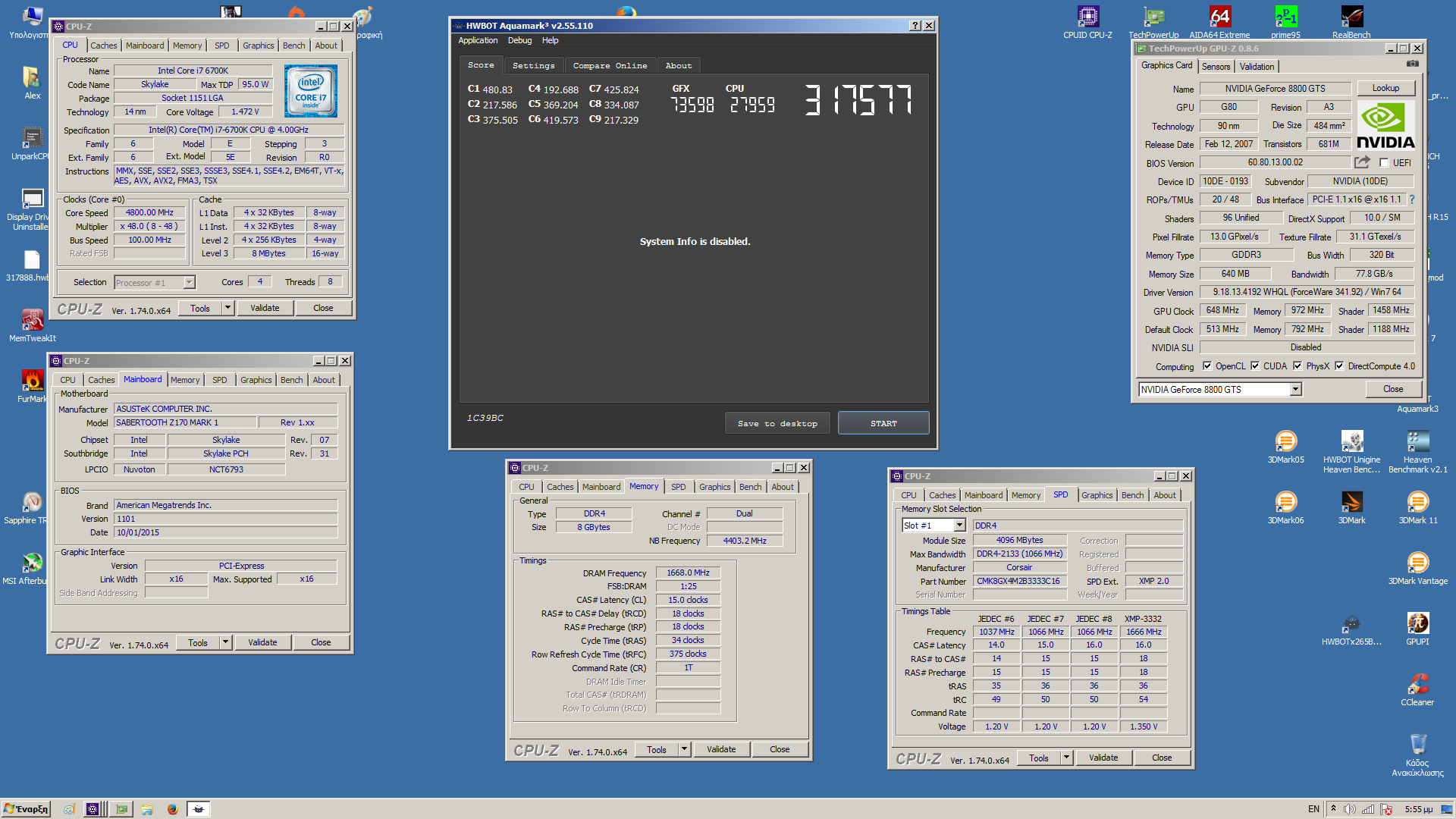Open the Bench tab in the SPD CPU-Z window

pos(1132,495)
